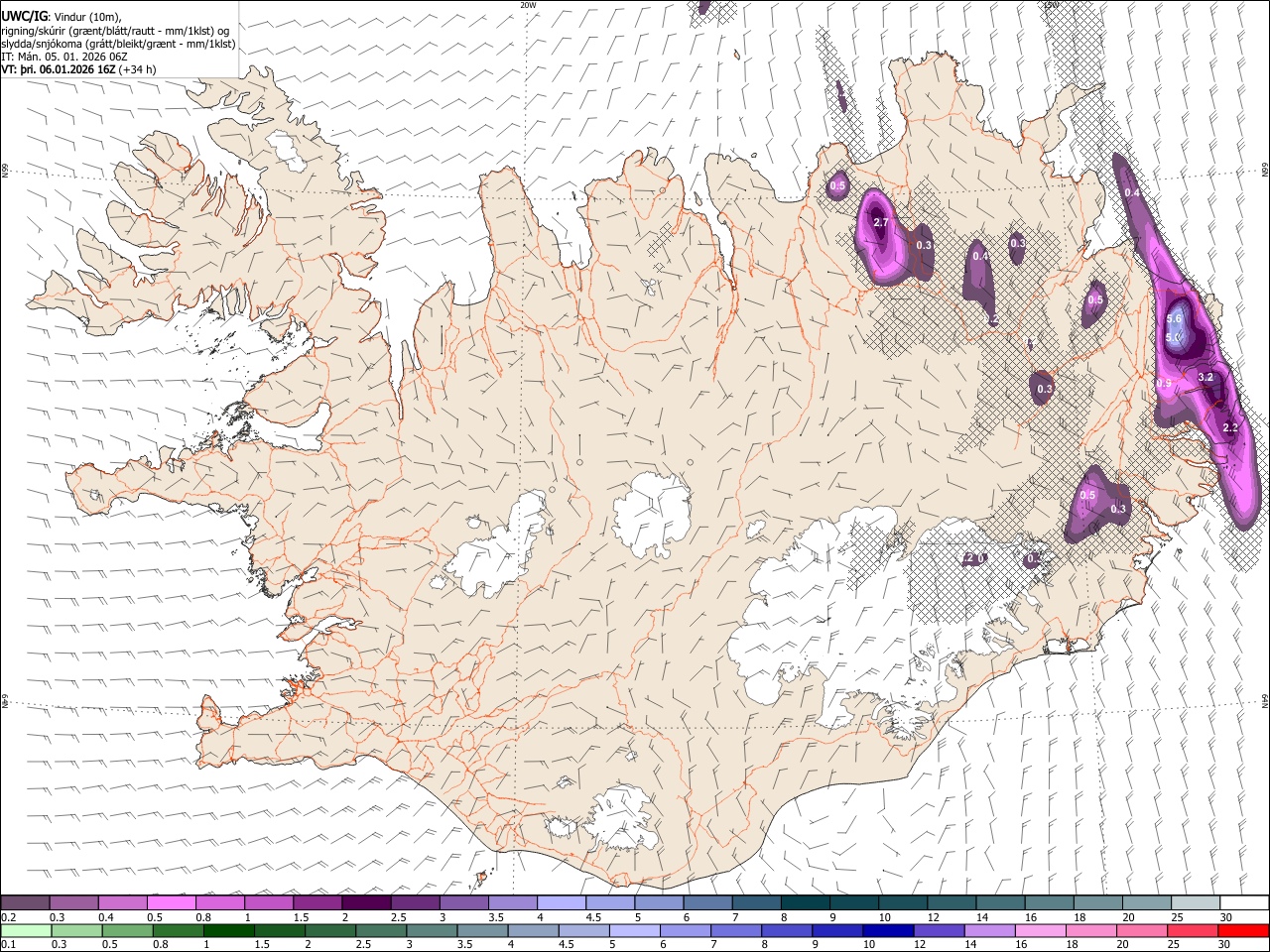1270x952 pixels.
Task: Select the lower legend swatch between 0.5 and 0.8
Action: [x=127, y=930]
